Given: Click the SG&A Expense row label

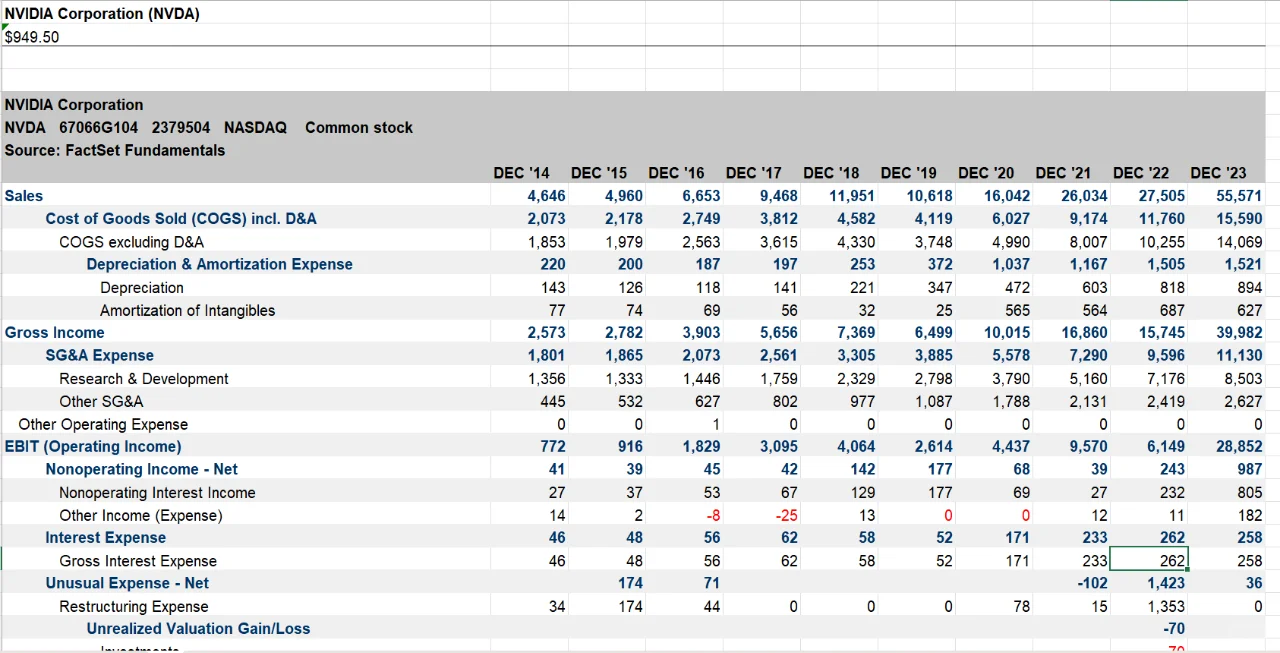Looking at the screenshot, I should (x=99, y=355).
